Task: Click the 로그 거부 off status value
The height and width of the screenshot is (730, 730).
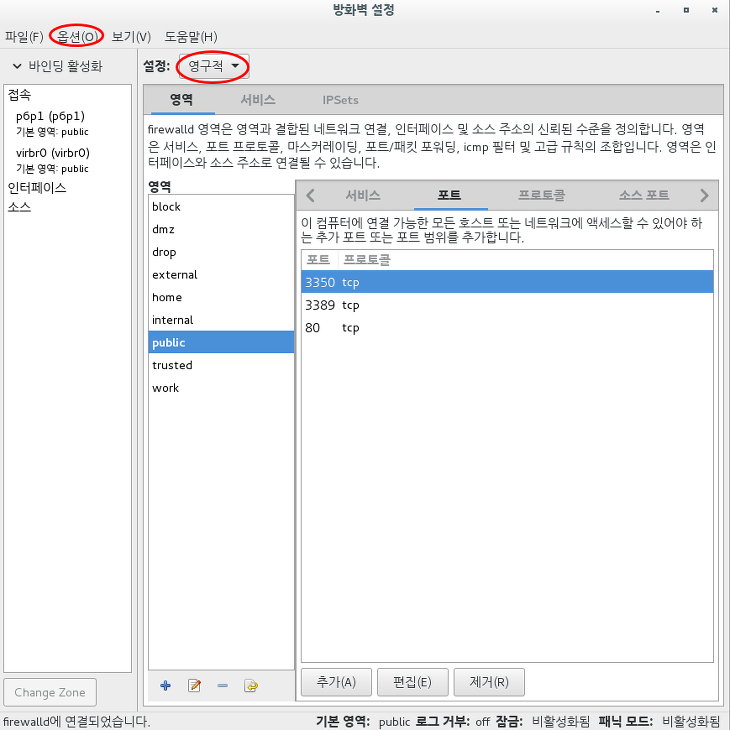Action: (x=483, y=722)
